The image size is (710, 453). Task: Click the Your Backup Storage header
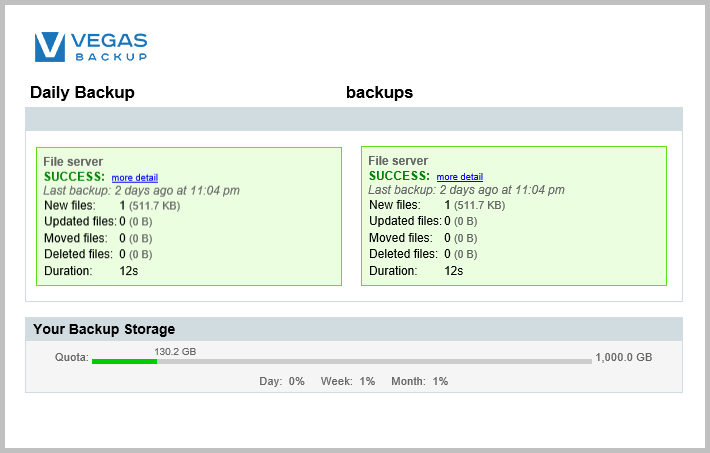104,328
